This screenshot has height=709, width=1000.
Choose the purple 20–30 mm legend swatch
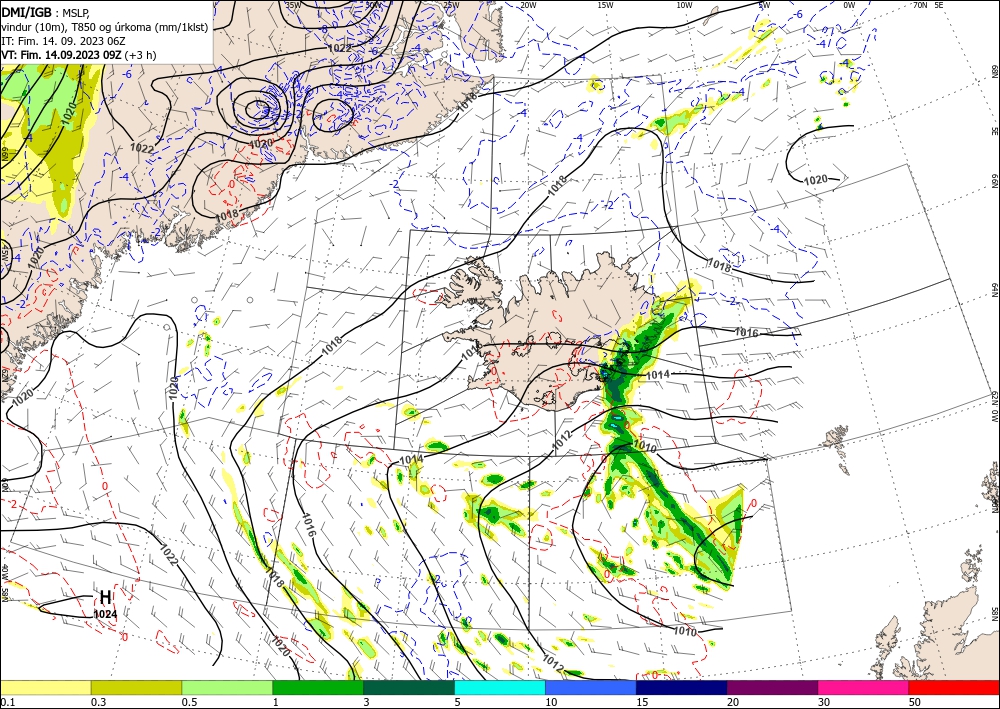(x=772, y=687)
